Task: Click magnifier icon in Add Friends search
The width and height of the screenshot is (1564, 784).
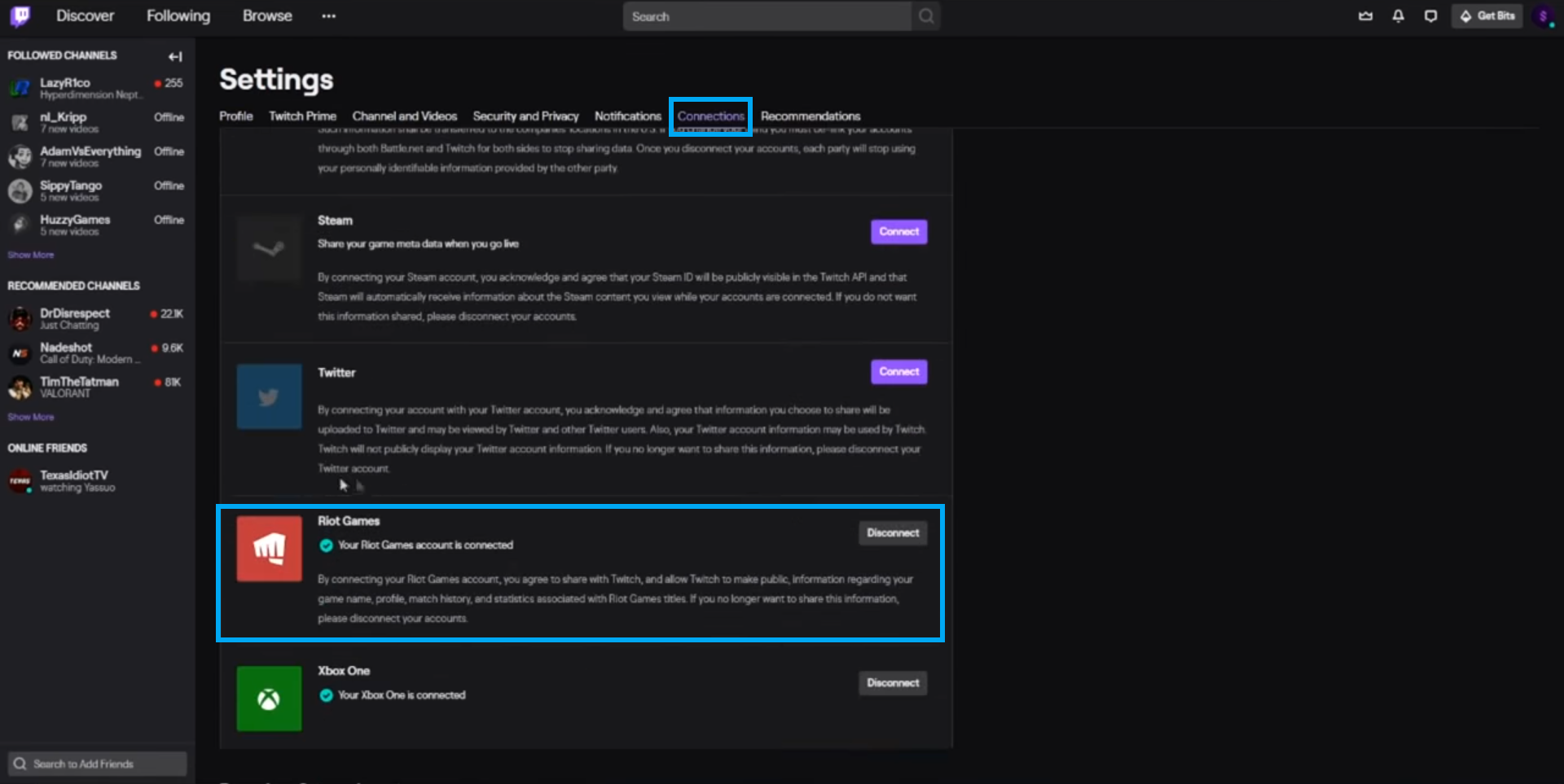Action: [20, 764]
